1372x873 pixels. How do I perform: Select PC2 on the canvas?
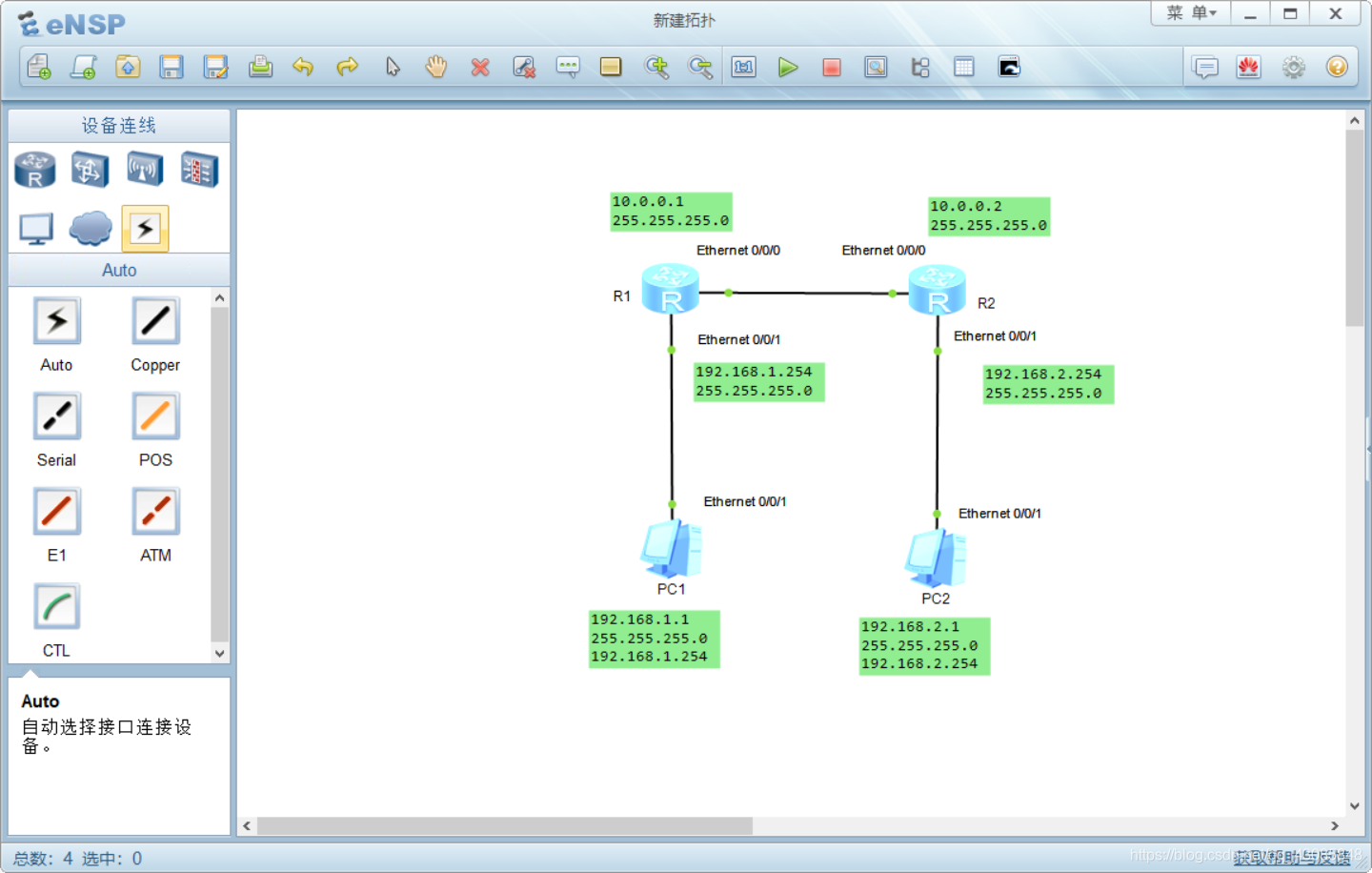(936, 558)
